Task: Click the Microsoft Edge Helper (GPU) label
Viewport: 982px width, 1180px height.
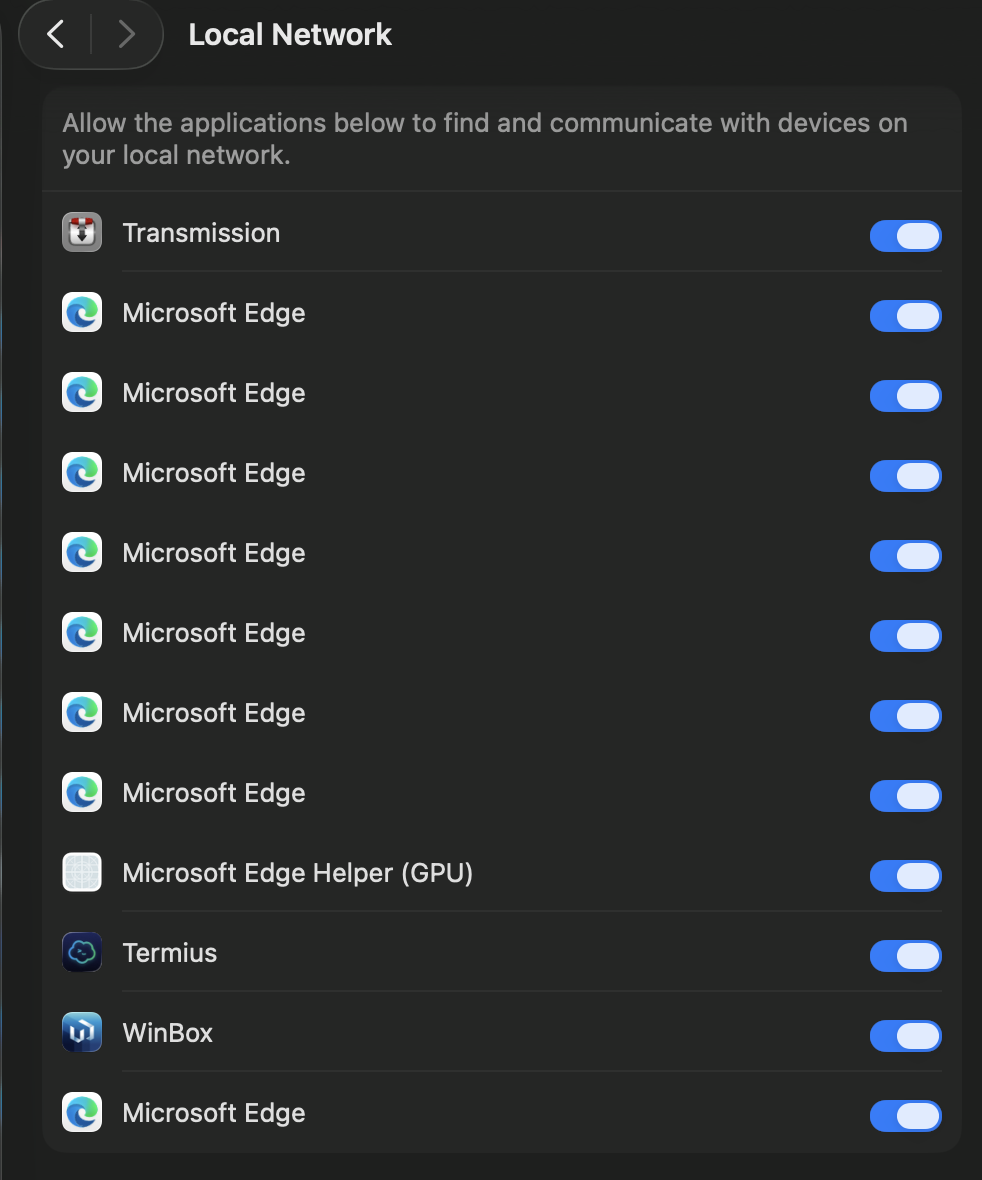Action: 297,873
